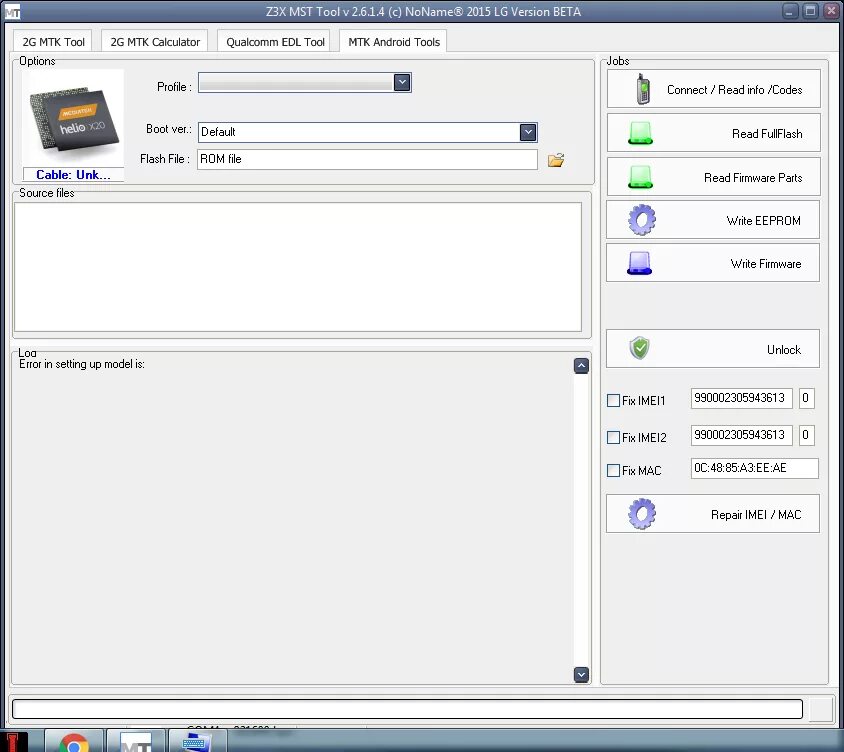Select the MT tool taskbar icon
This screenshot has width=844, height=752.
[136, 741]
